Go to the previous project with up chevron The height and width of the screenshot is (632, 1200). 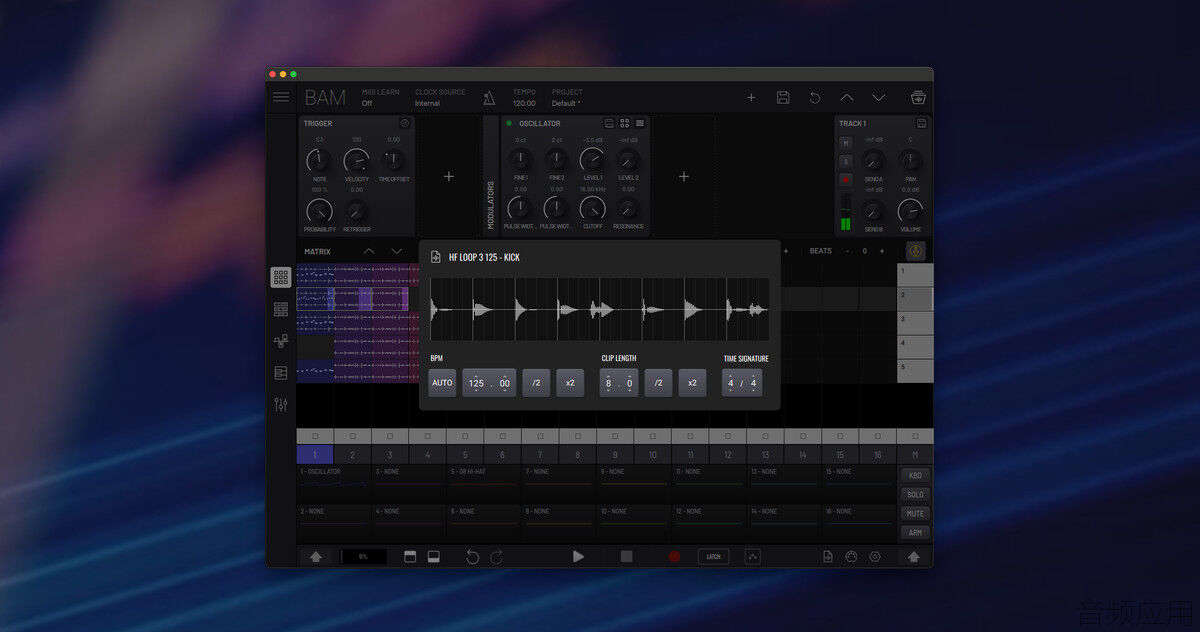coord(847,97)
